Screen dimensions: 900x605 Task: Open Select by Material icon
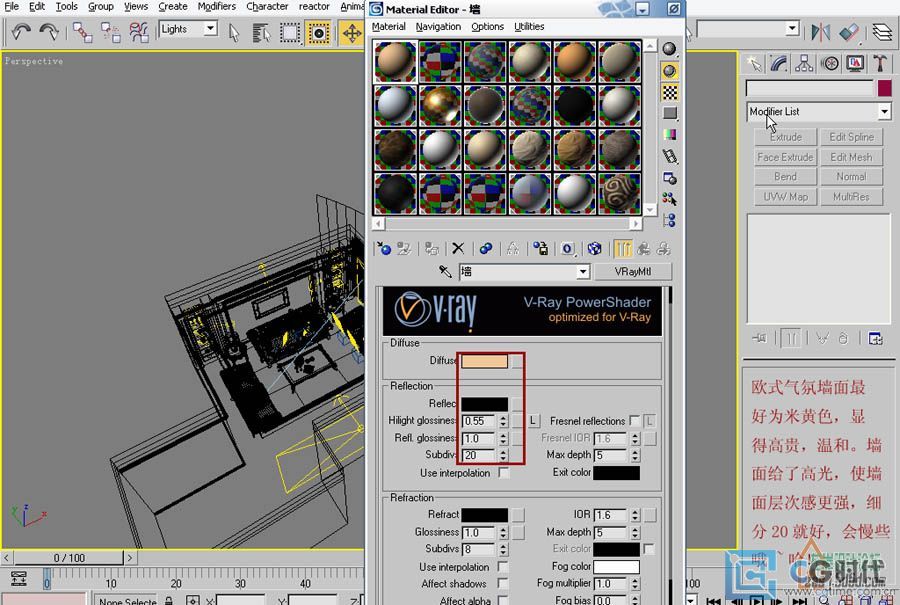[x=669, y=199]
